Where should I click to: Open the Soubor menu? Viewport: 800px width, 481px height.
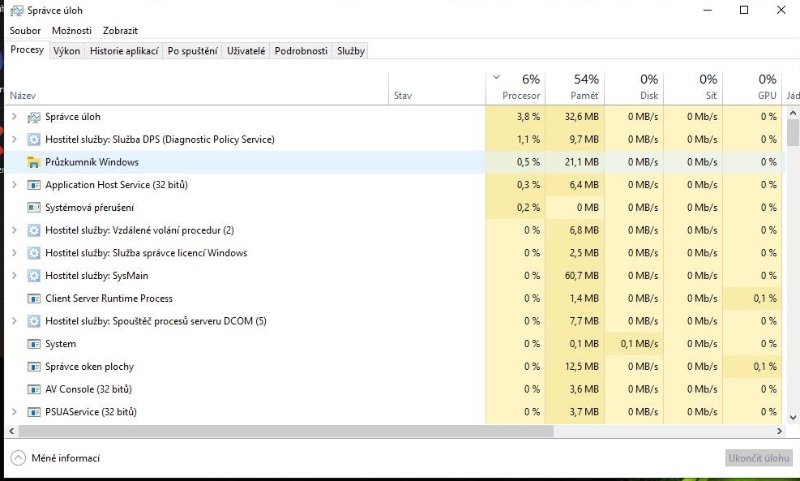[25, 31]
